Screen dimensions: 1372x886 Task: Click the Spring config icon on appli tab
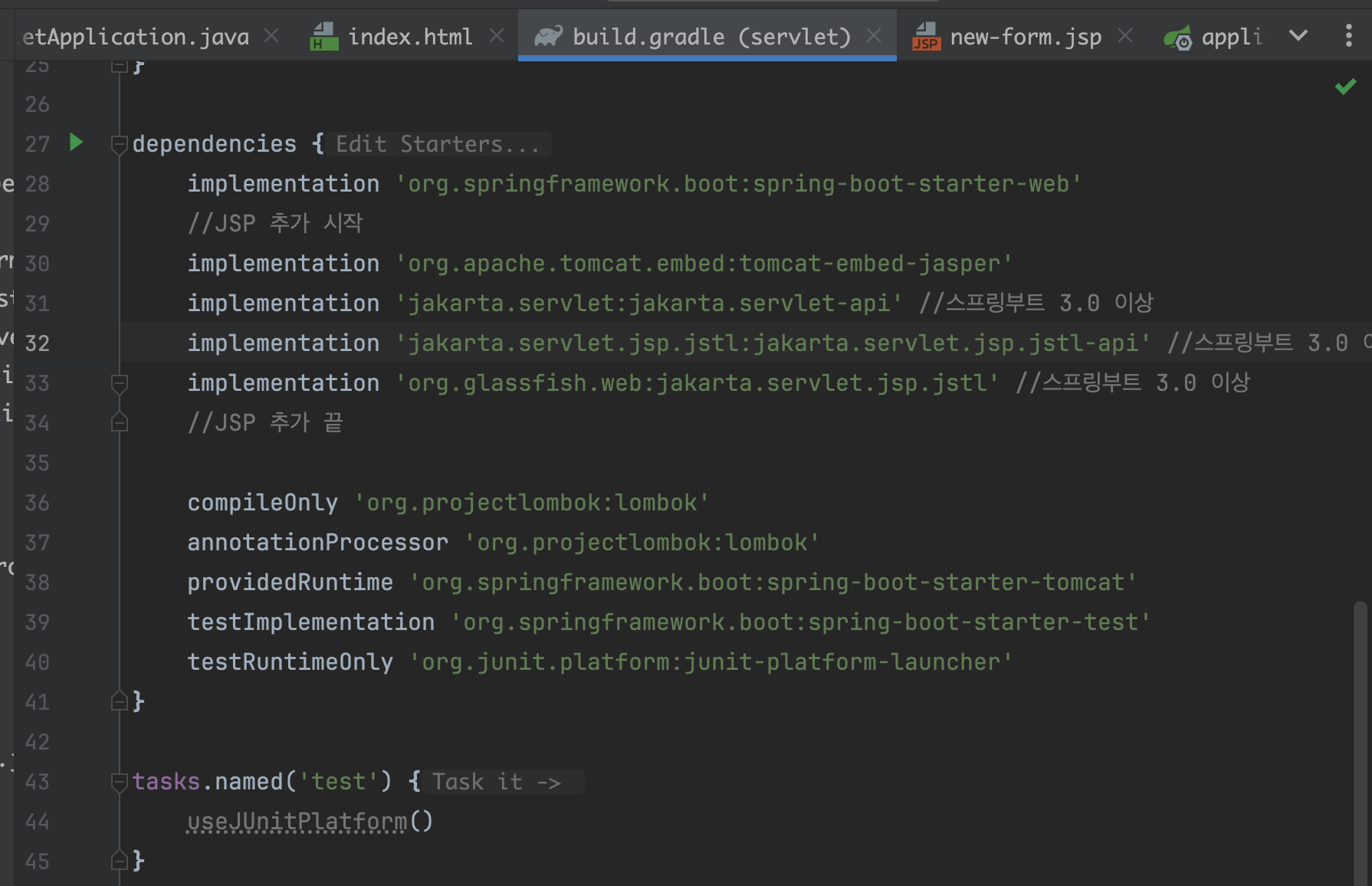coord(1178,37)
